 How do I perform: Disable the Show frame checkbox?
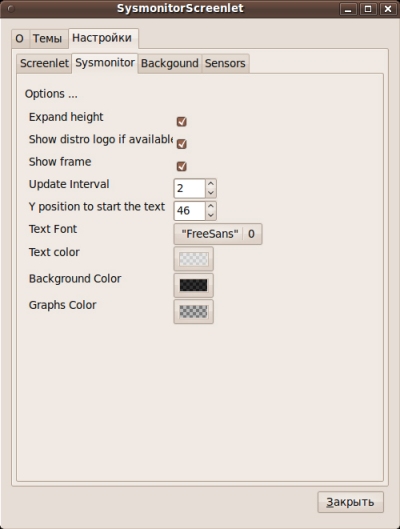point(181,166)
